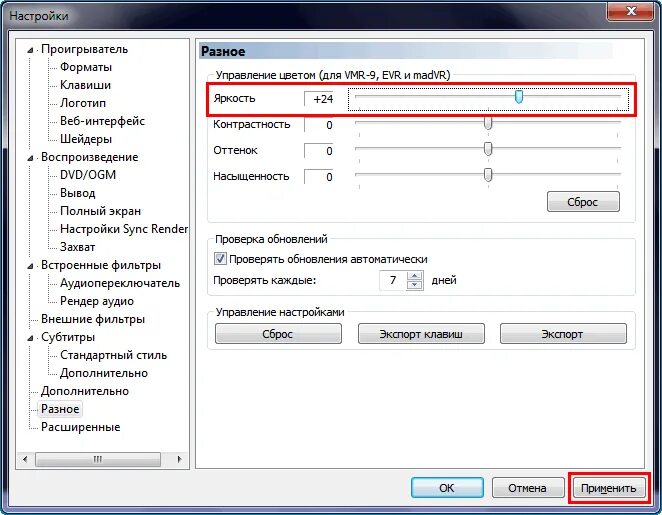Uncheck Проверять обновления автоматически
662x515 pixels.
pyautogui.click(x=220, y=258)
